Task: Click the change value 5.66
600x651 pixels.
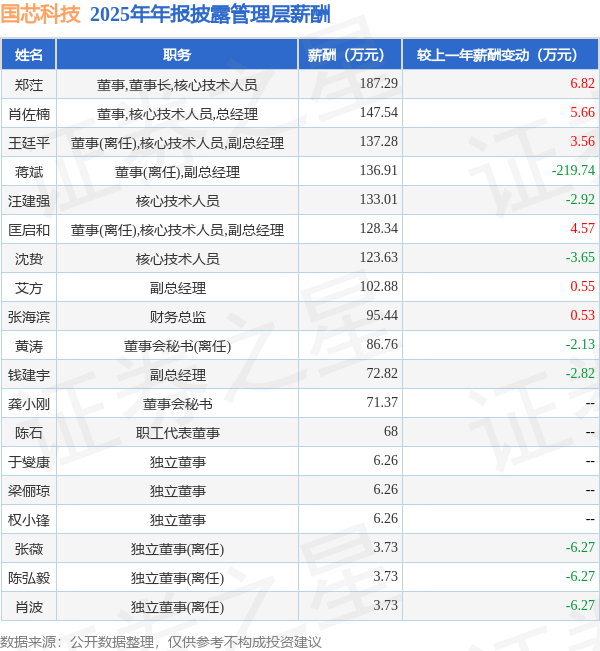Action: tap(583, 113)
